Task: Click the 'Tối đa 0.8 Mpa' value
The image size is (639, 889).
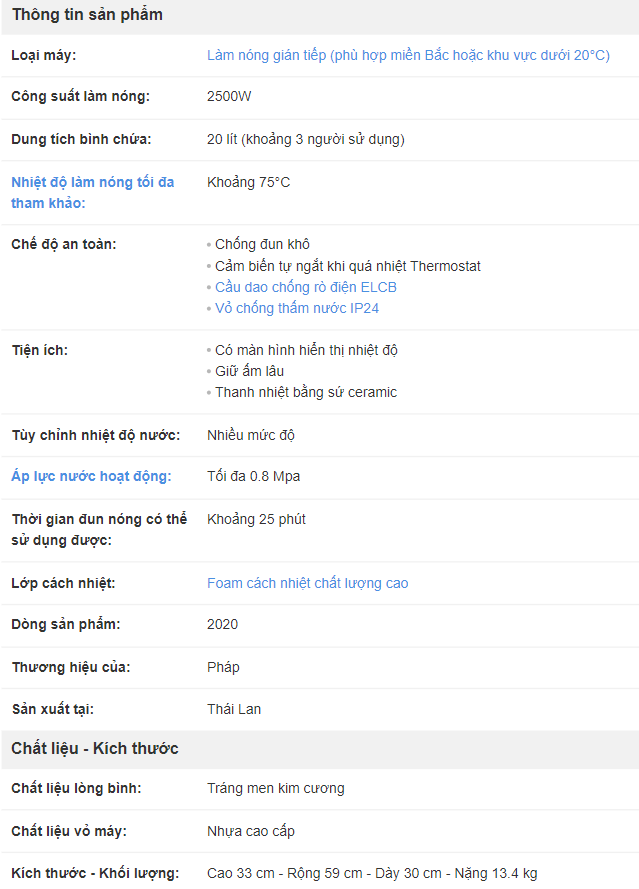Action: pos(253,476)
